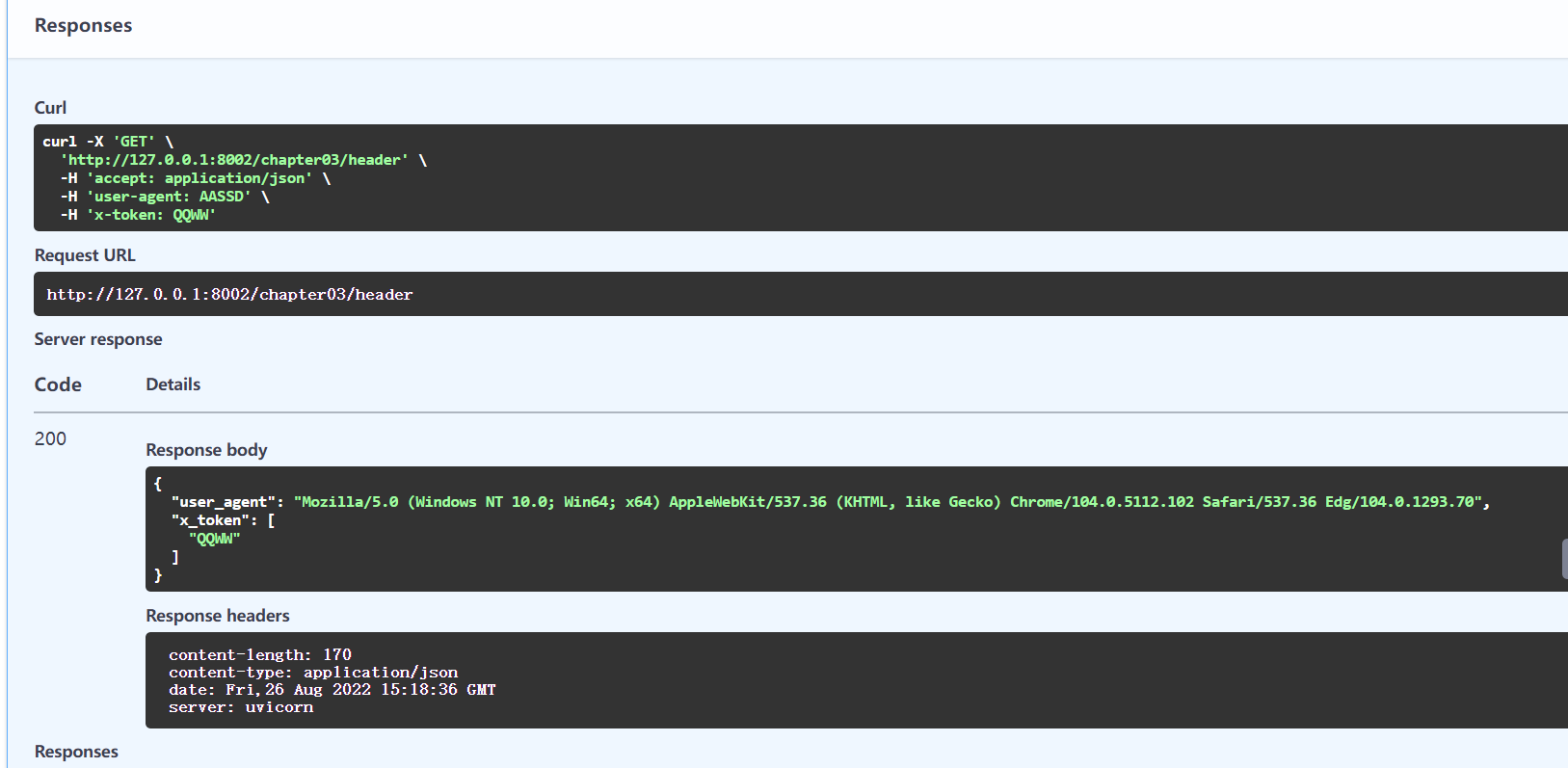
Task: Select the curl -X 'GET' command line
Action: pos(108,142)
